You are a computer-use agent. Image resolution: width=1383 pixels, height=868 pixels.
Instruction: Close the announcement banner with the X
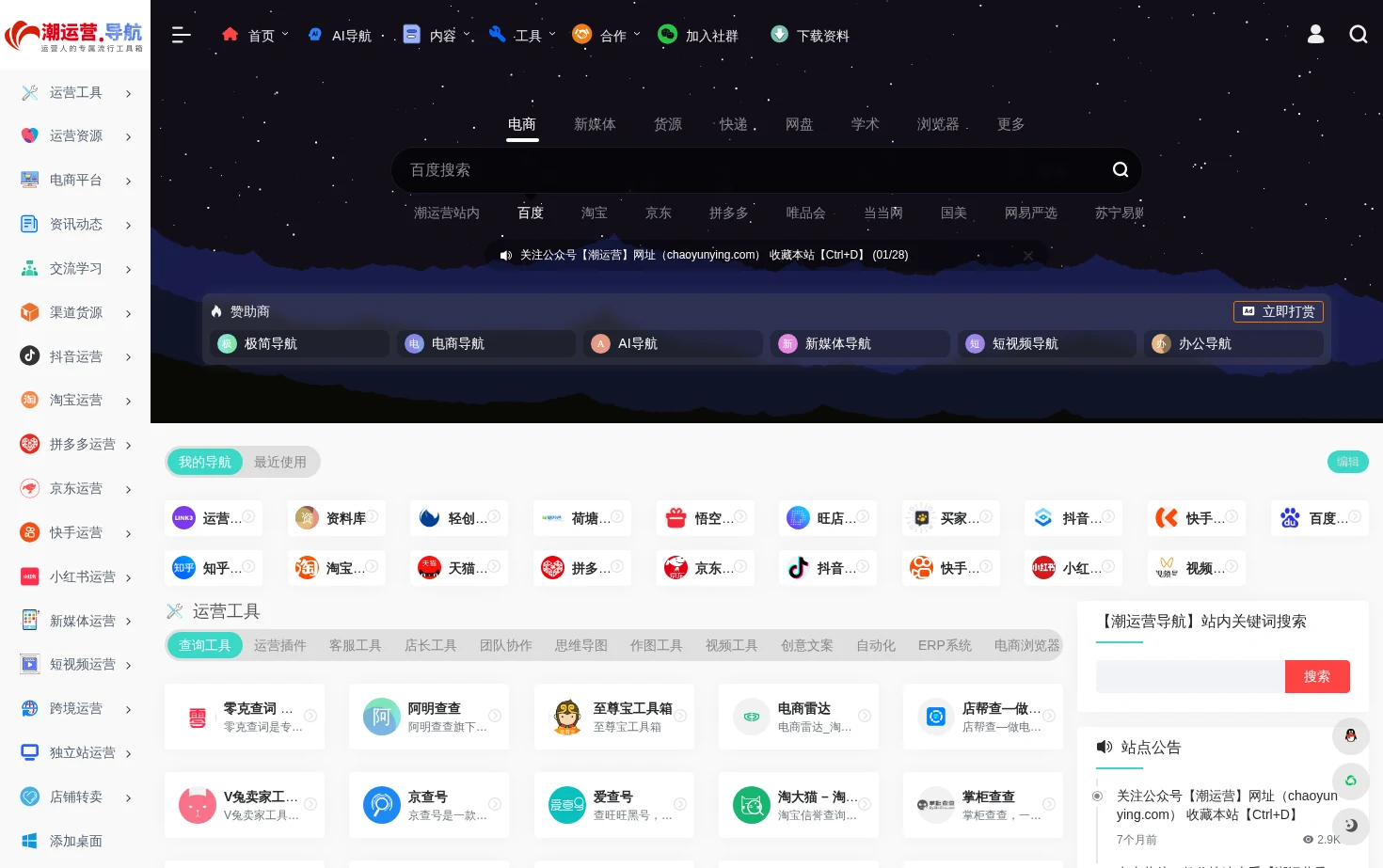point(1028,255)
